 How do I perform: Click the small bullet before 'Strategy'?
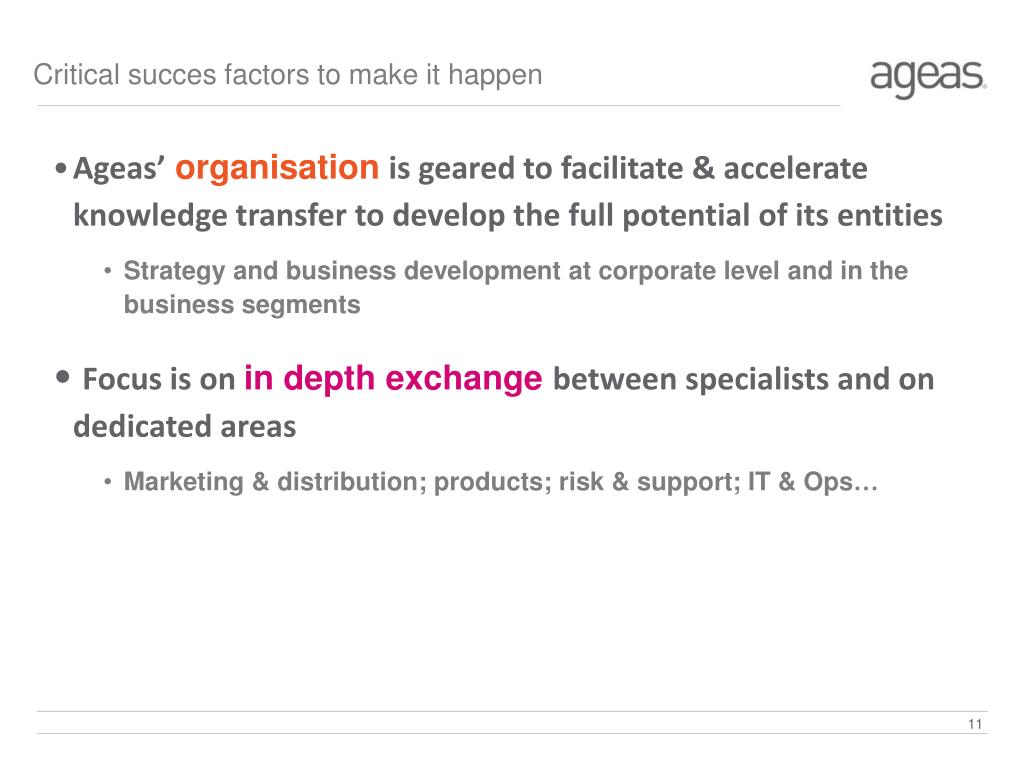pyautogui.click(x=108, y=271)
